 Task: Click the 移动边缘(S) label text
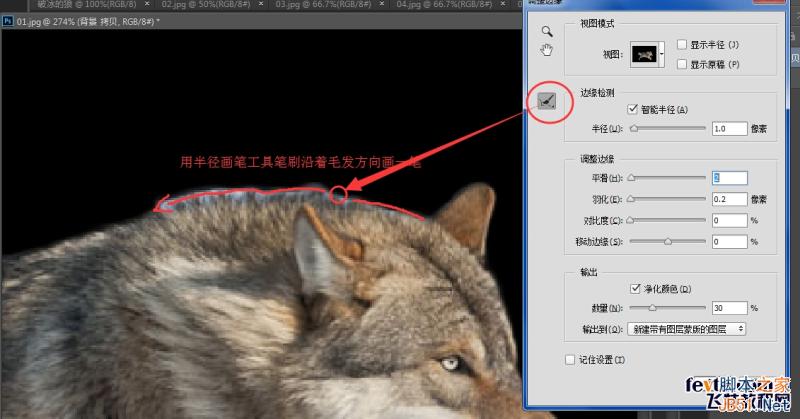599,241
